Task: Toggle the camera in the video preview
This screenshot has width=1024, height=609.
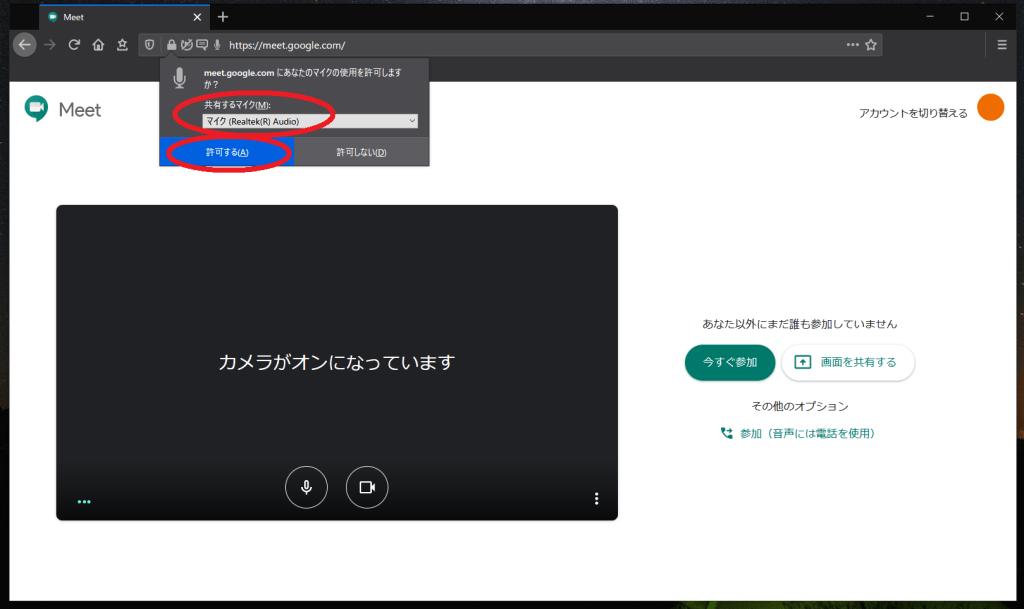Action: click(367, 487)
